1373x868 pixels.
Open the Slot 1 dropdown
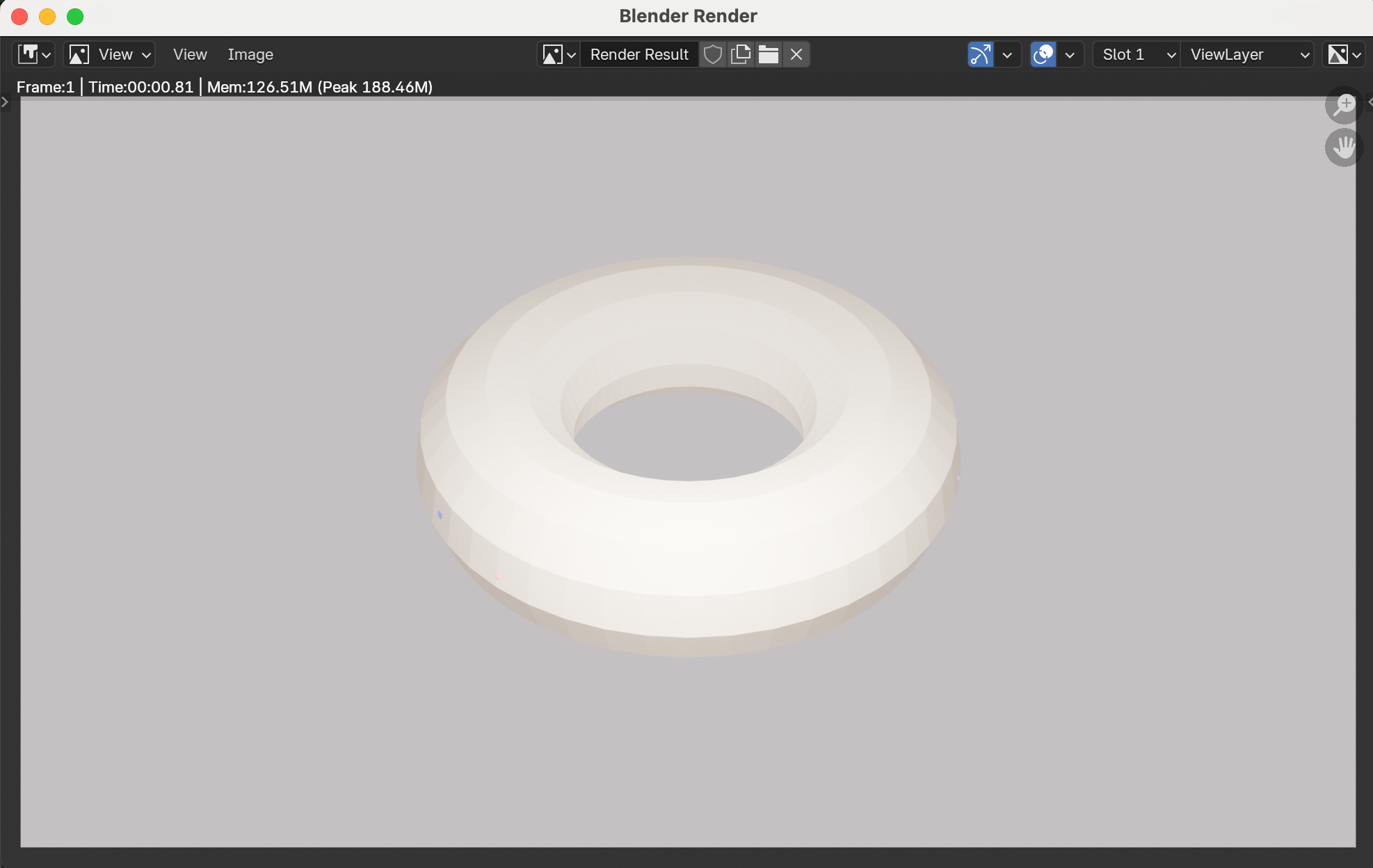1137,54
